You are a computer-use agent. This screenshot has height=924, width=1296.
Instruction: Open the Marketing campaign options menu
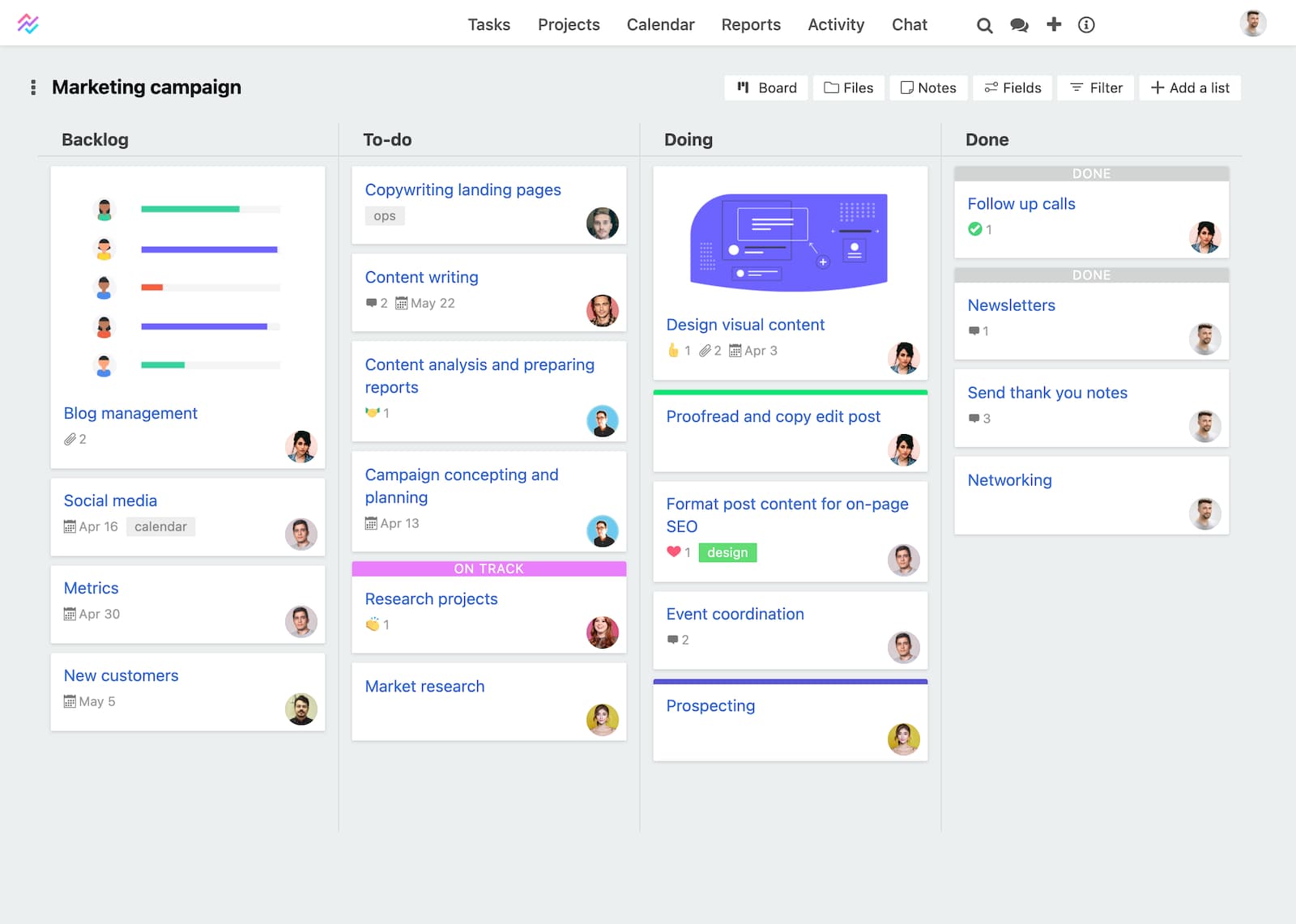[32, 87]
